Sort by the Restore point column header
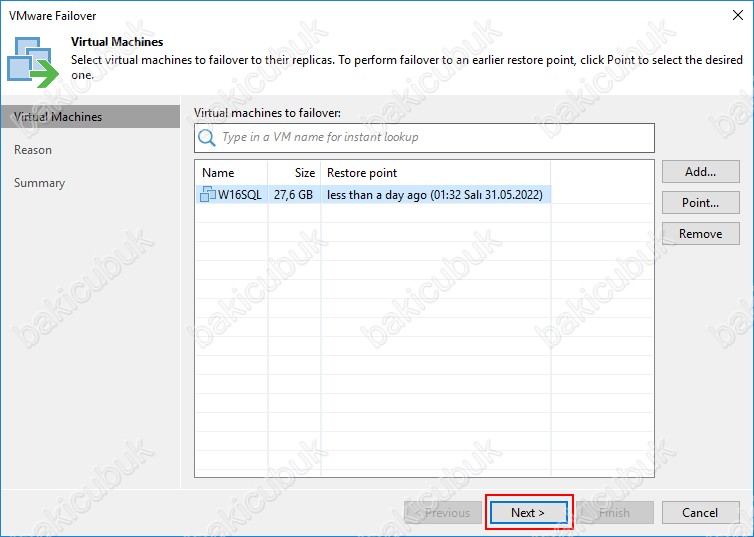The height and width of the screenshot is (537, 754). (x=436, y=173)
